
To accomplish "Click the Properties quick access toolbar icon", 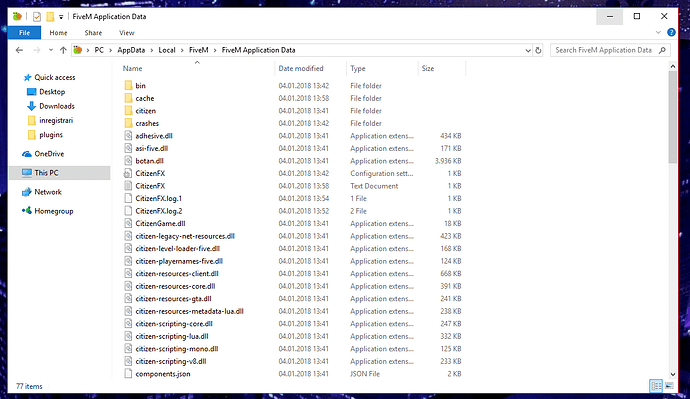I will tap(37, 17).
